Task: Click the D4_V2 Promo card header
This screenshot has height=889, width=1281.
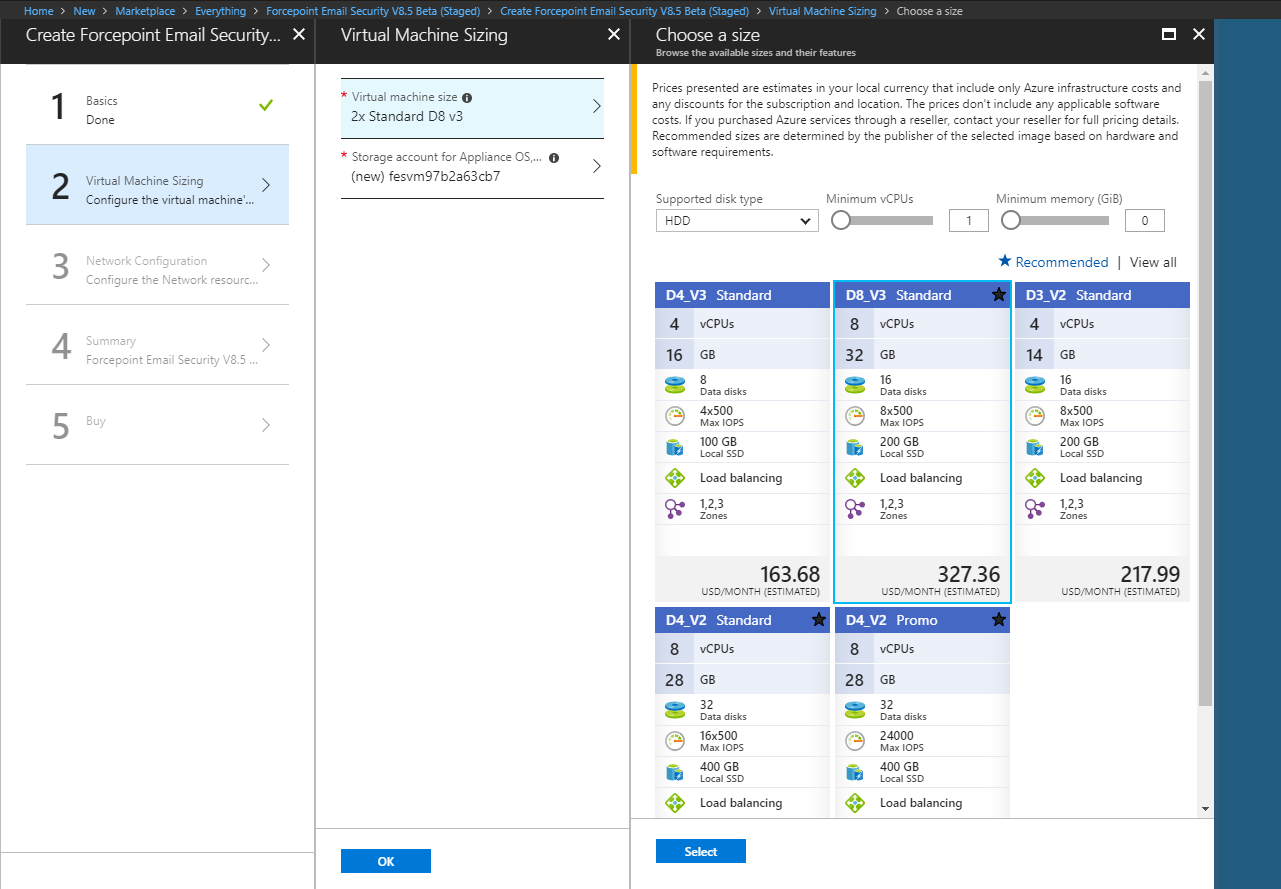Action: [x=922, y=620]
